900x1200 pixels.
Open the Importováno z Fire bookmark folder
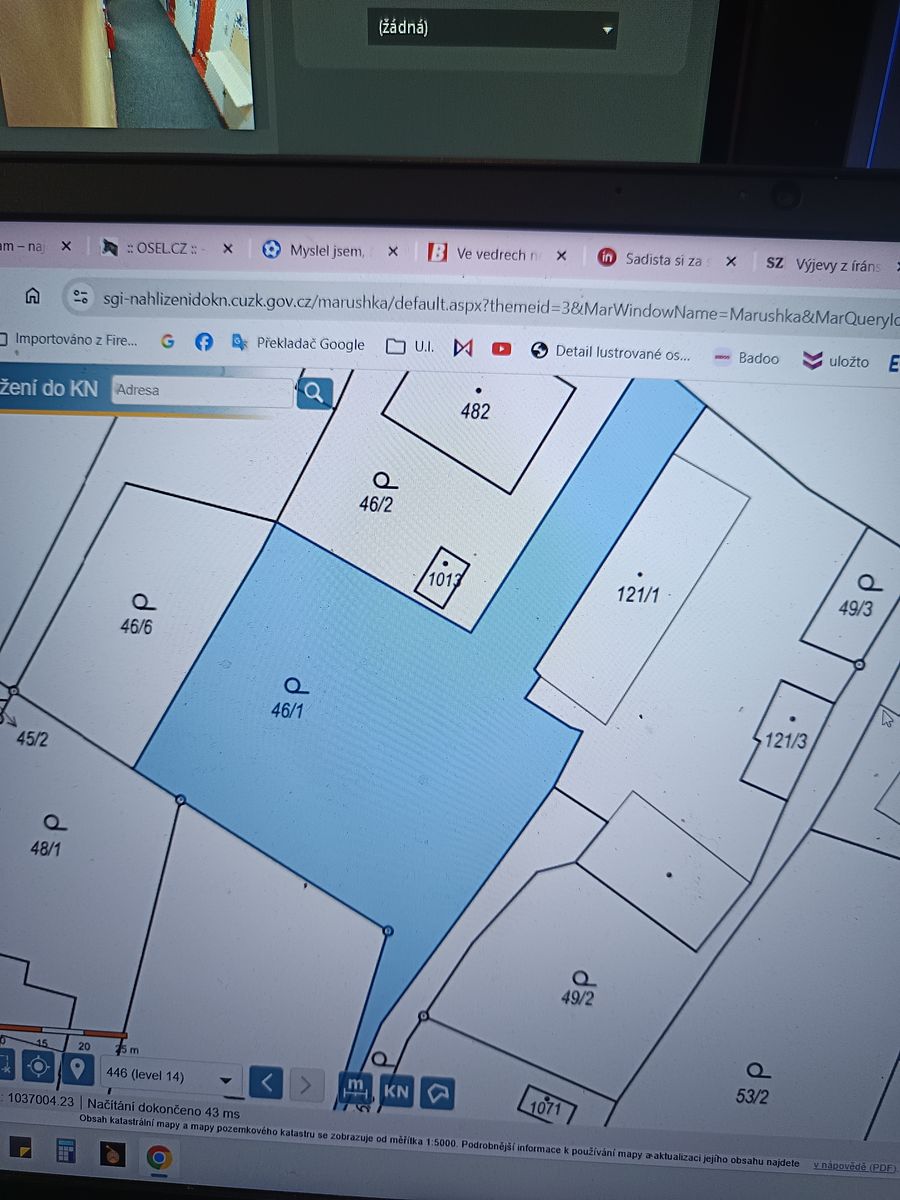pyautogui.click(x=68, y=340)
